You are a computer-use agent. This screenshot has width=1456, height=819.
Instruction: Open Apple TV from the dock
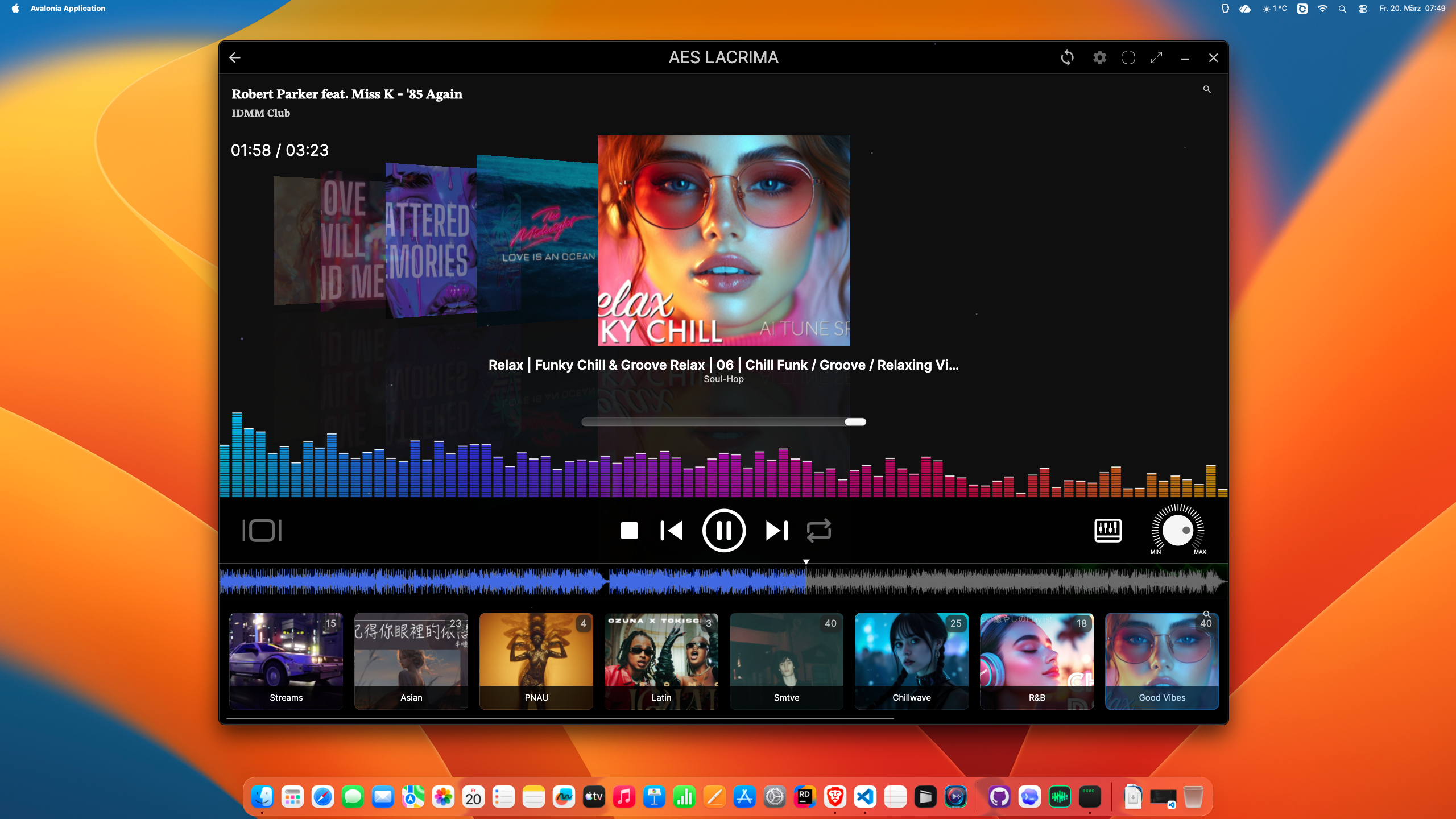594,797
